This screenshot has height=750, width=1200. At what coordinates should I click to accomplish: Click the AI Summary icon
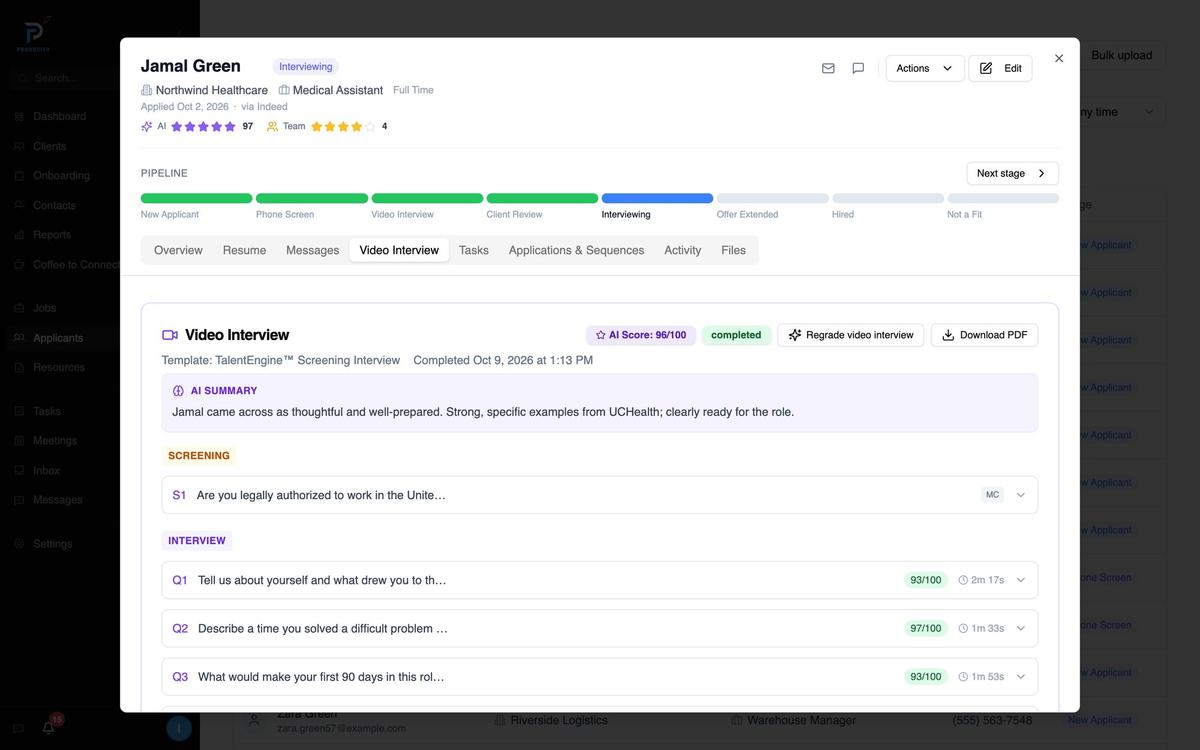coord(178,391)
